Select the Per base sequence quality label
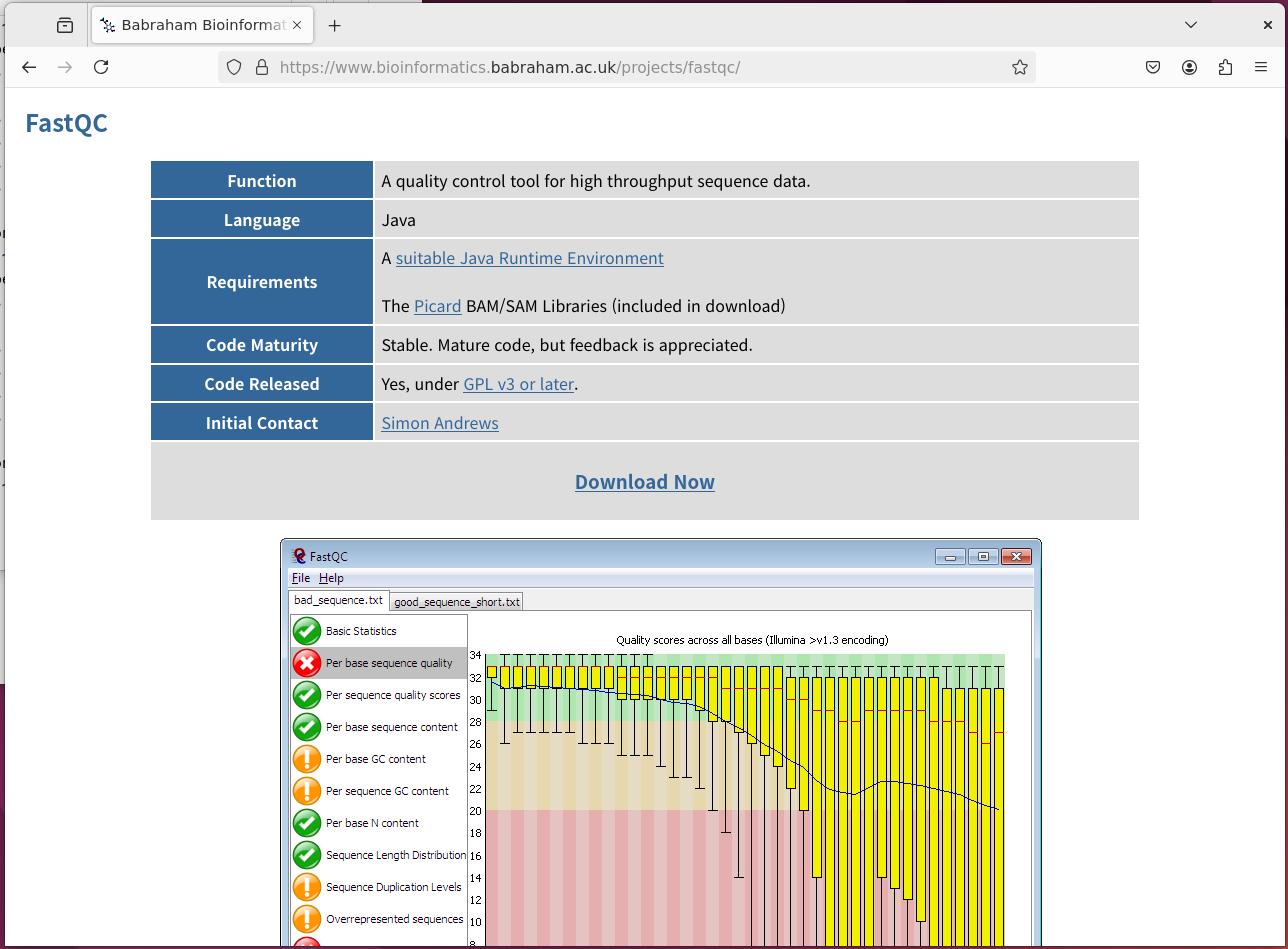The height and width of the screenshot is (949, 1288). point(389,663)
